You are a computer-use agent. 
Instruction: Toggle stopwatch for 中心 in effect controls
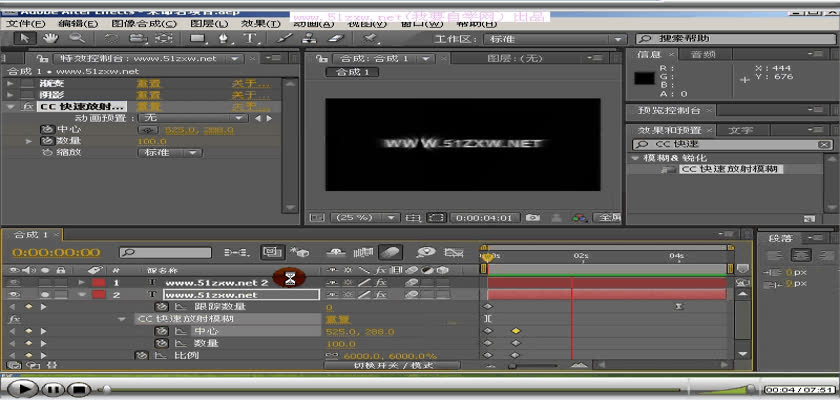[48, 130]
